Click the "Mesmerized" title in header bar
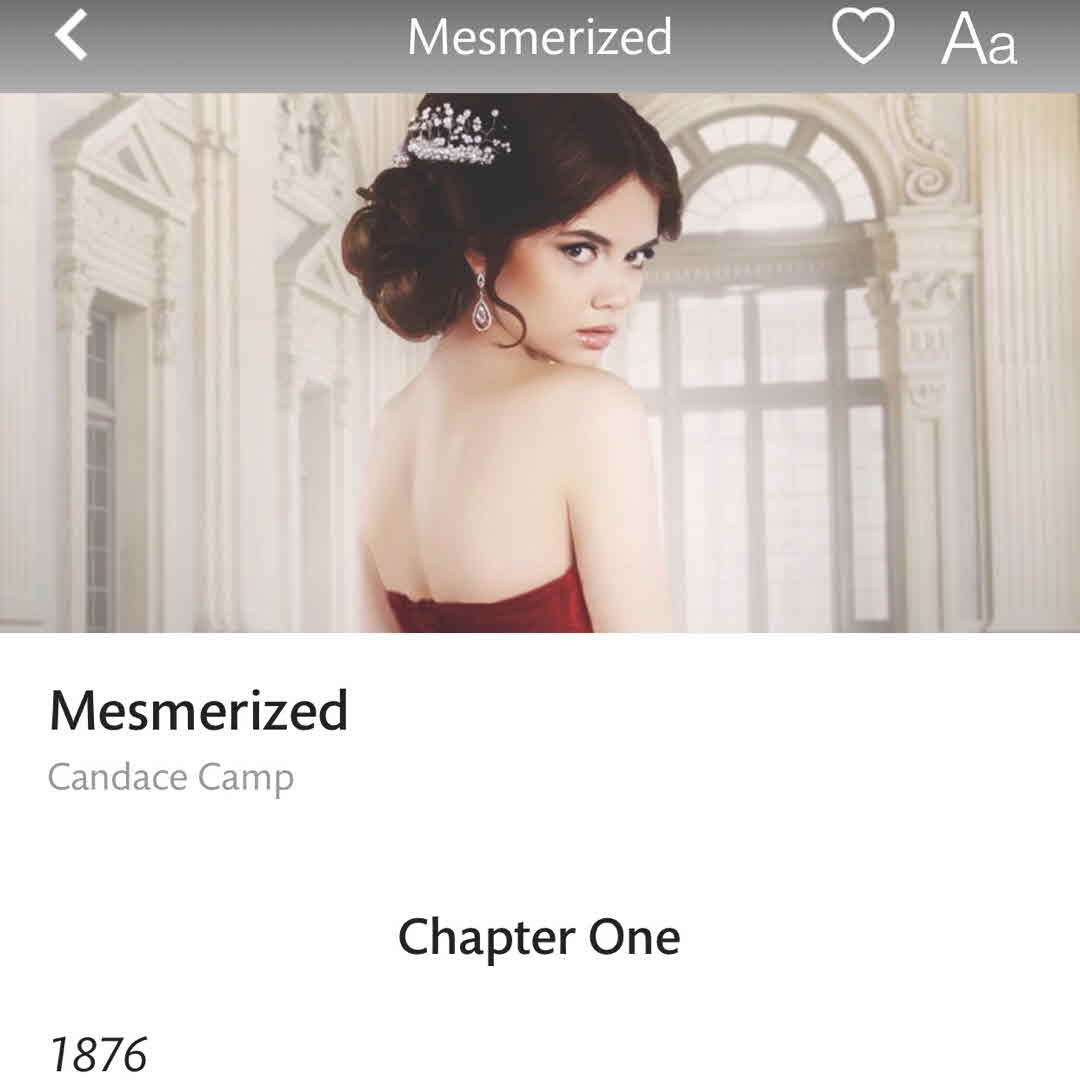This screenshot has height=1080, width=1080. 539,37
